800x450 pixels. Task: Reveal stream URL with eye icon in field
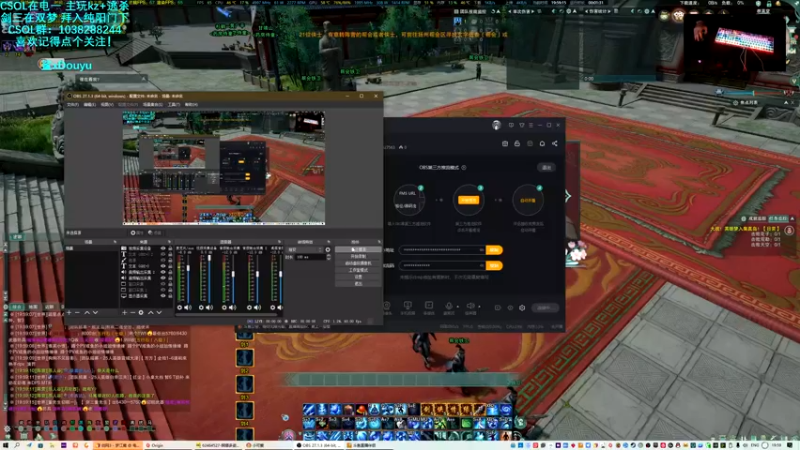(481, 250)
